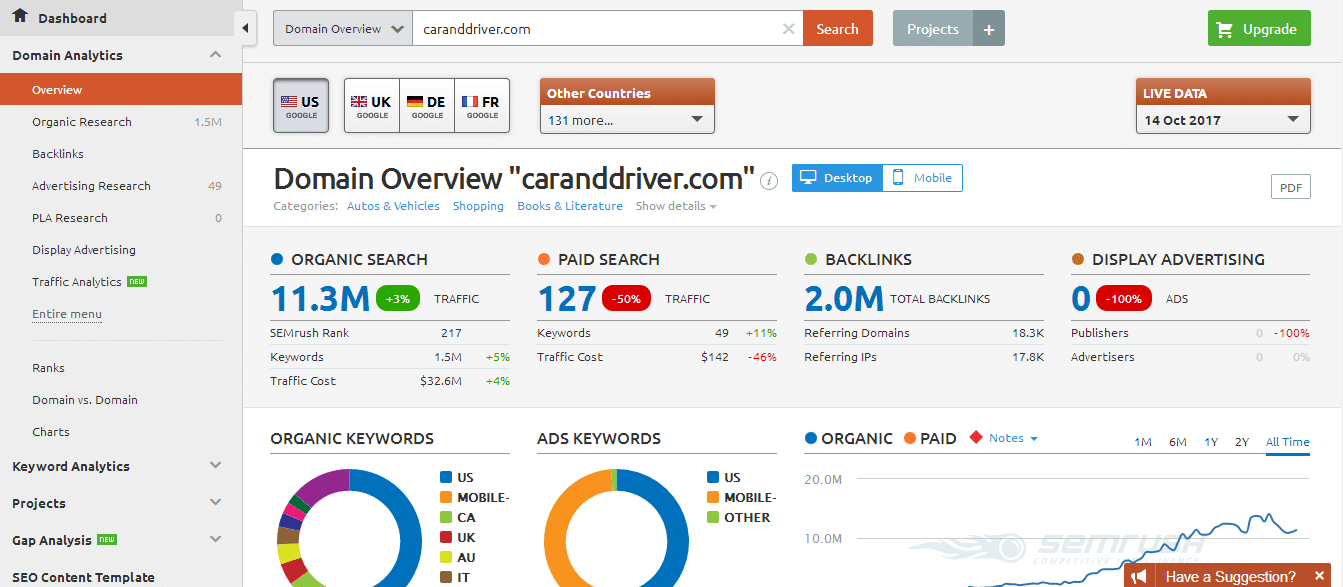
Task: Click the green OTHER swatch in Ads Keywords legend
Action: coord(713,518)
